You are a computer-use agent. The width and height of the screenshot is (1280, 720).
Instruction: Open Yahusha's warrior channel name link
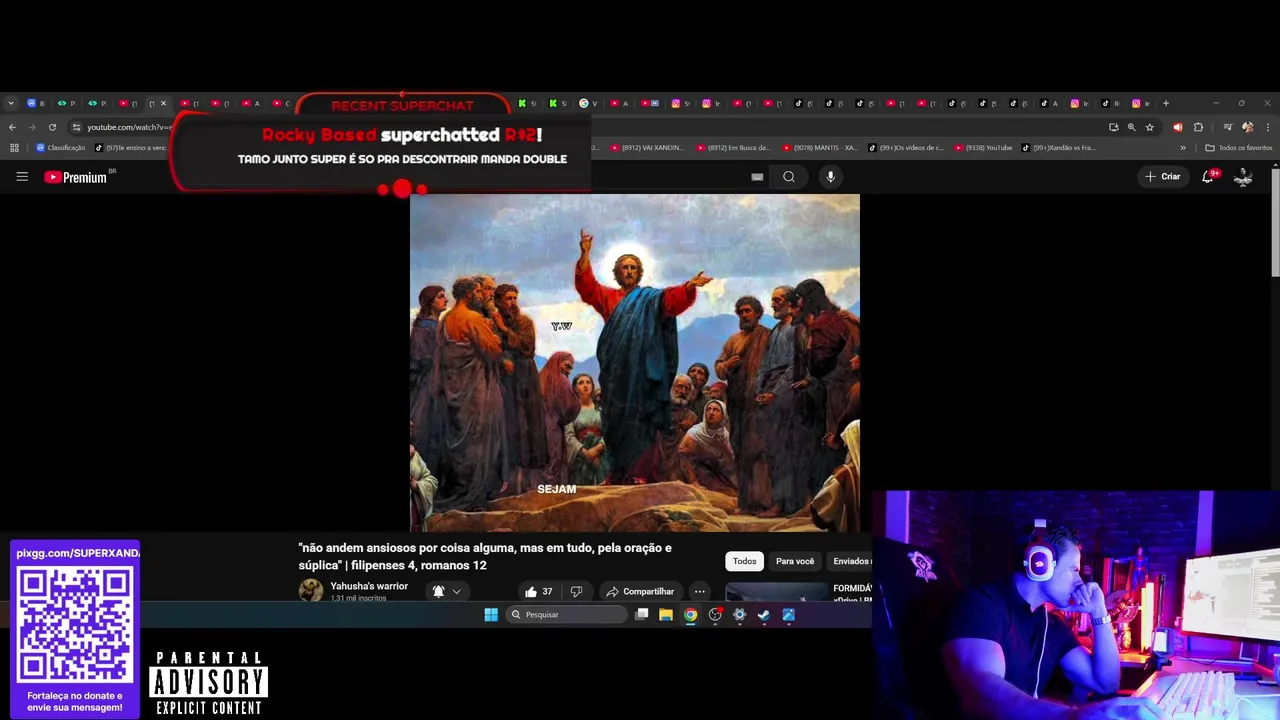[x=369, y=586]
